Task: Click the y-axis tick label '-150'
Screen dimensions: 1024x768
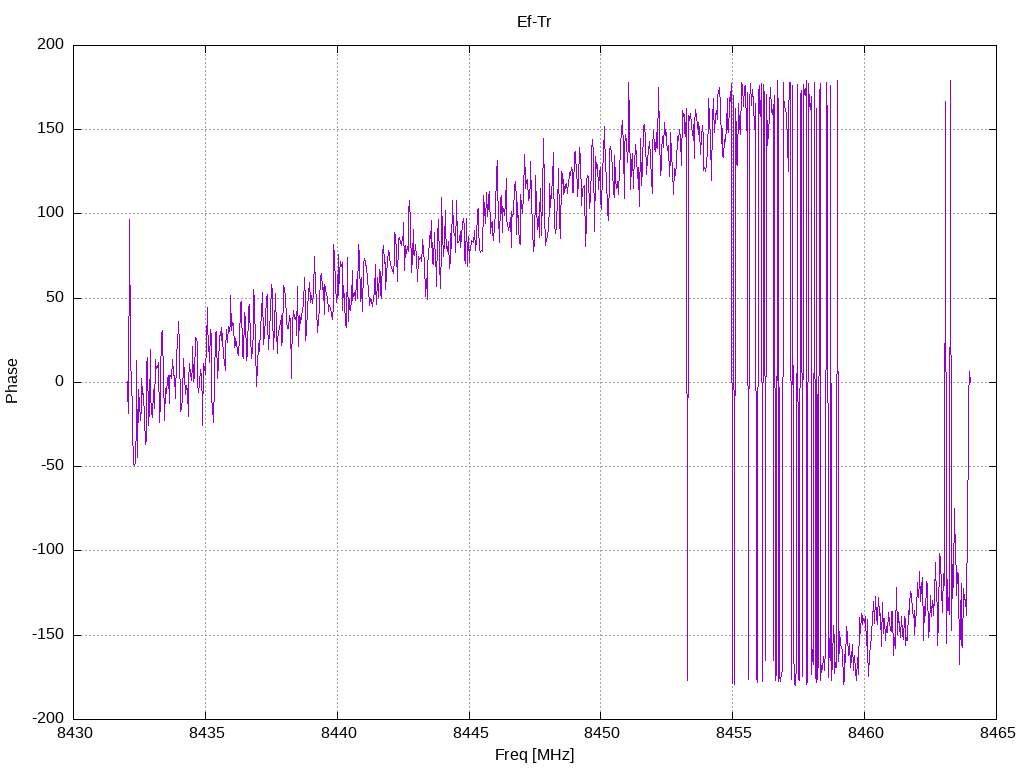Action: pos(48,635)
